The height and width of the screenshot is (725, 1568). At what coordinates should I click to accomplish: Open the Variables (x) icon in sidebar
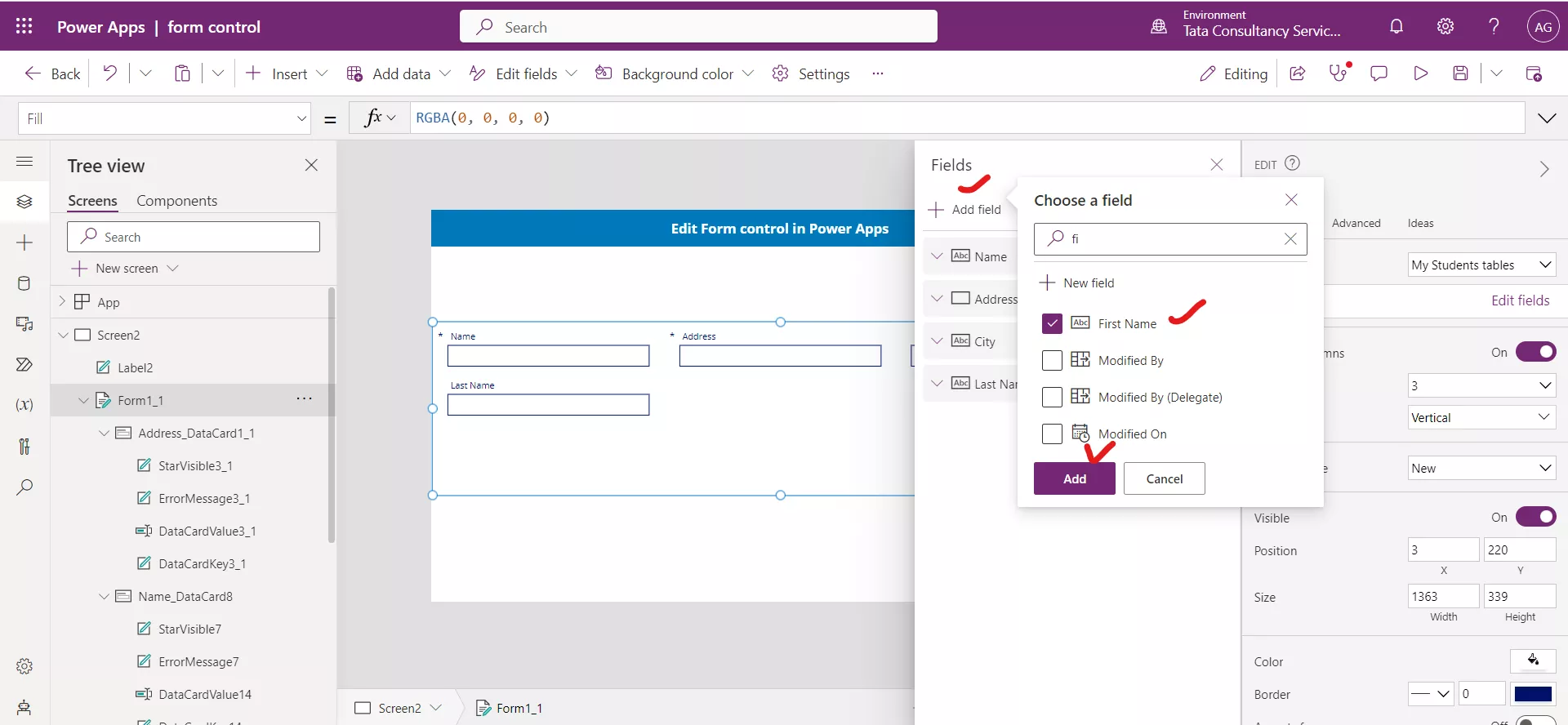(24, 405)
